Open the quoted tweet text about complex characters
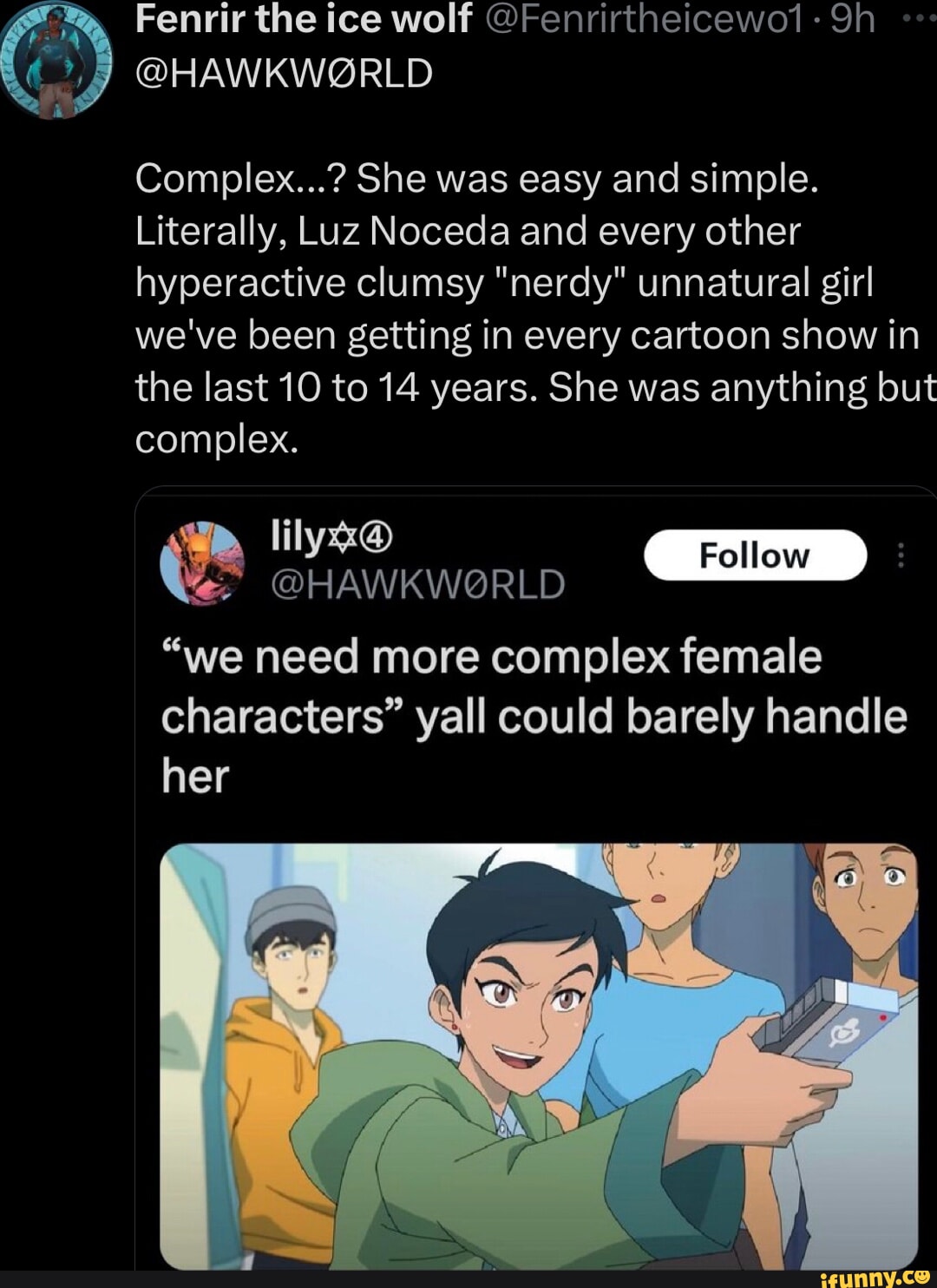Screen dimensions: 937x1288 point(534,716)
